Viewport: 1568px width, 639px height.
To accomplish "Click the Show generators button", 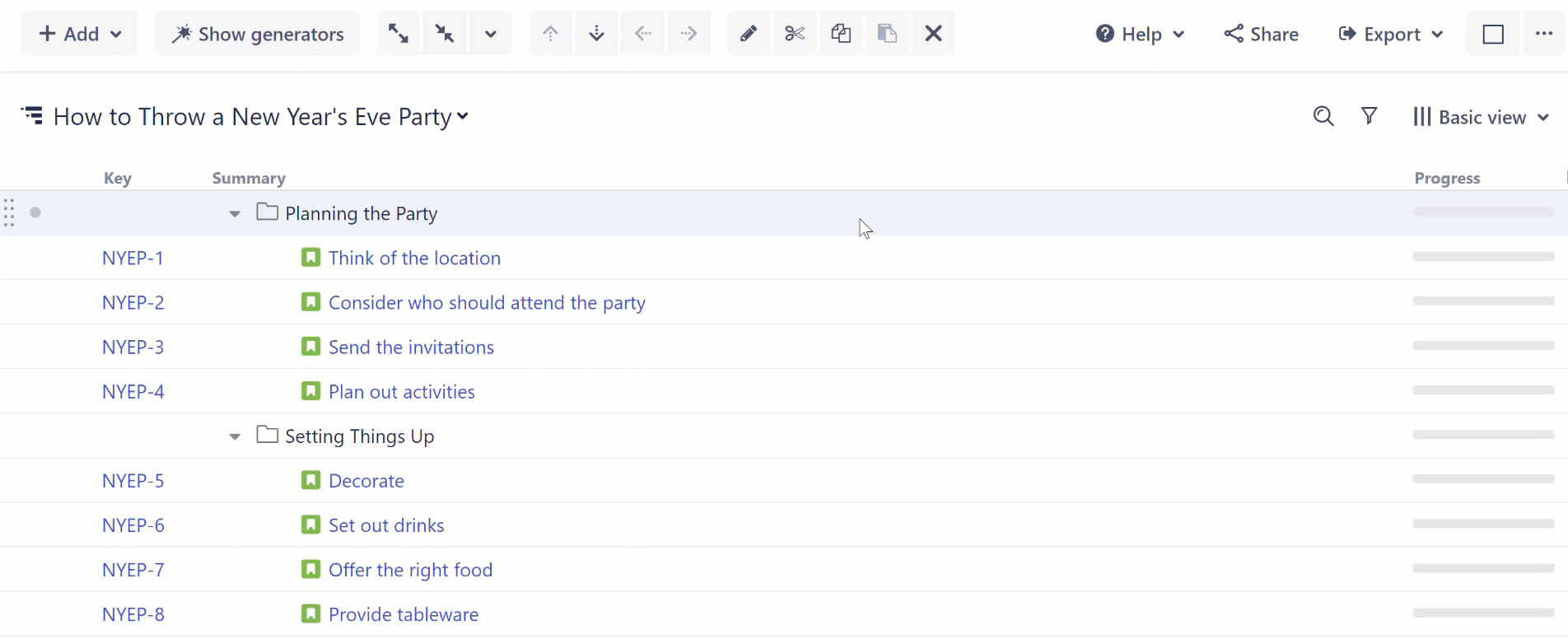I will [x=258, y=34].
